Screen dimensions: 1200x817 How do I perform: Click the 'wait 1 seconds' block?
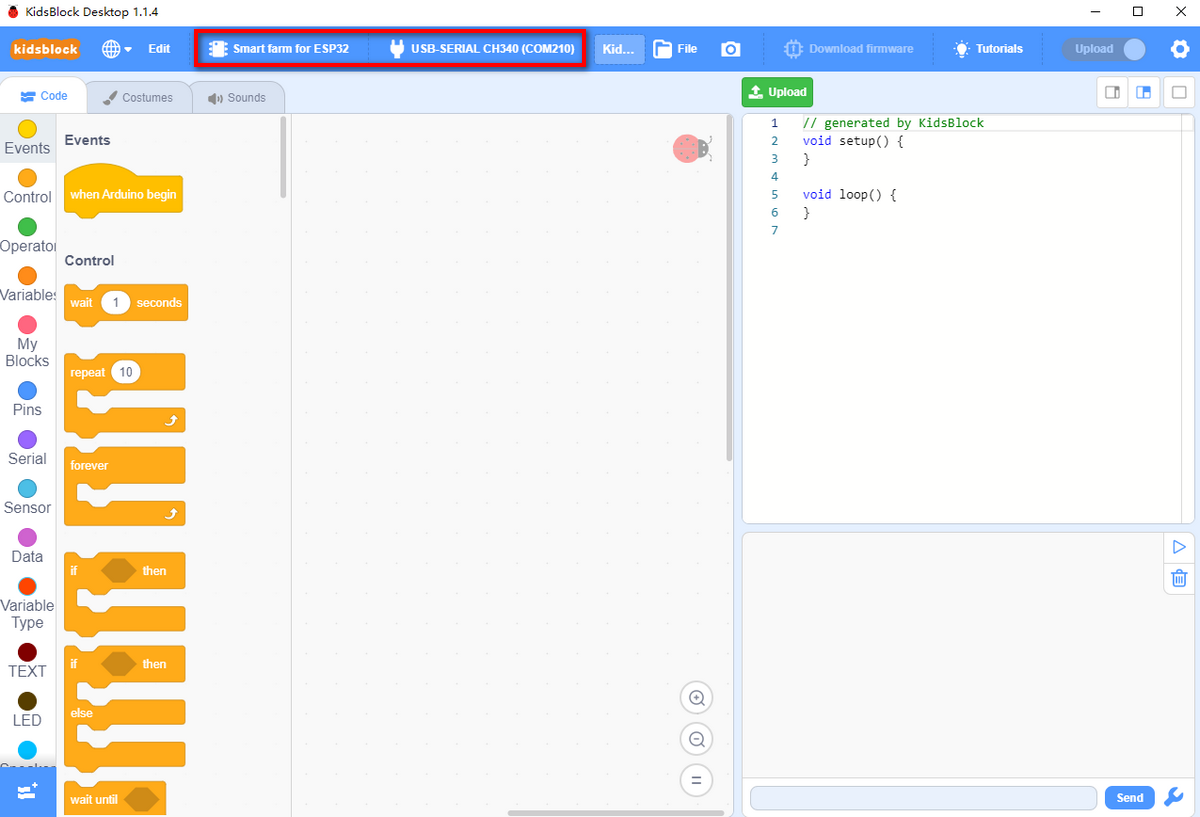[126, 304]
